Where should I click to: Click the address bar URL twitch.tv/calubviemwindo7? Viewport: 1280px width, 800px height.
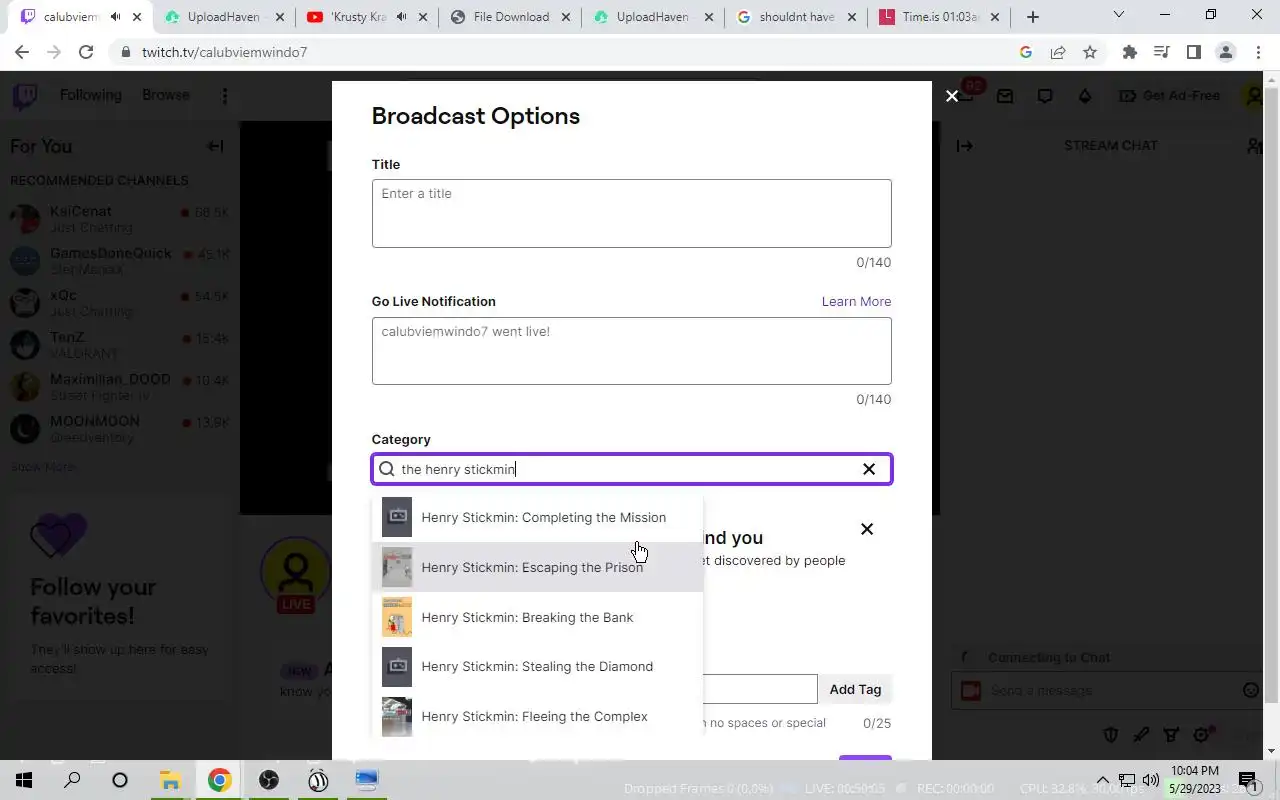click(x=224, y=52)
